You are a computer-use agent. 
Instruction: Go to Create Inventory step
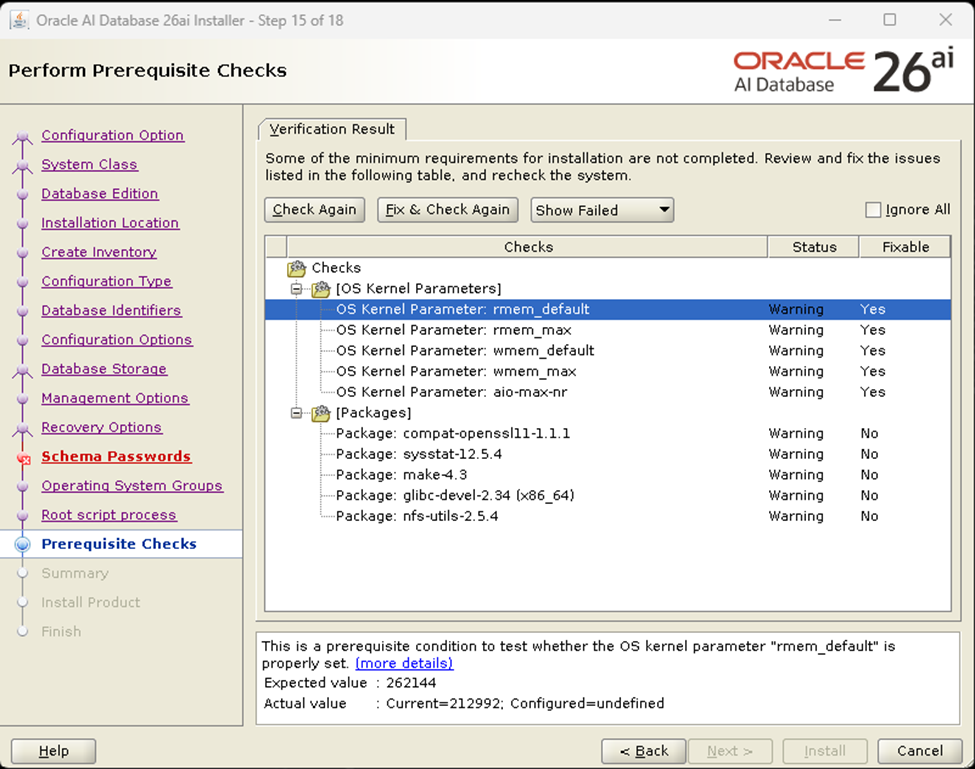click(x=99, y=252)
